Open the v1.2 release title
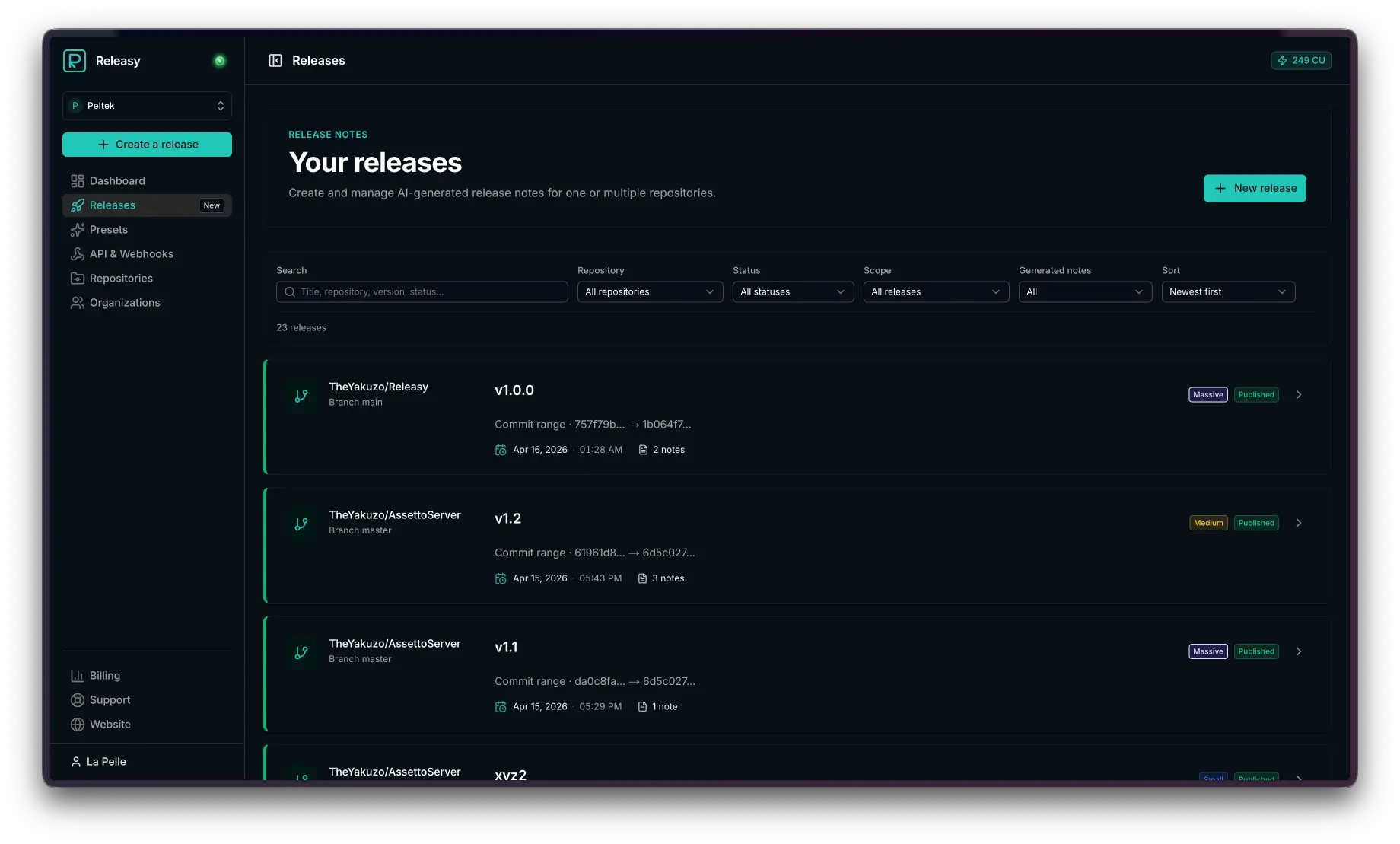The height and width of the screenshot is (844, 1400). click(508, 519)
